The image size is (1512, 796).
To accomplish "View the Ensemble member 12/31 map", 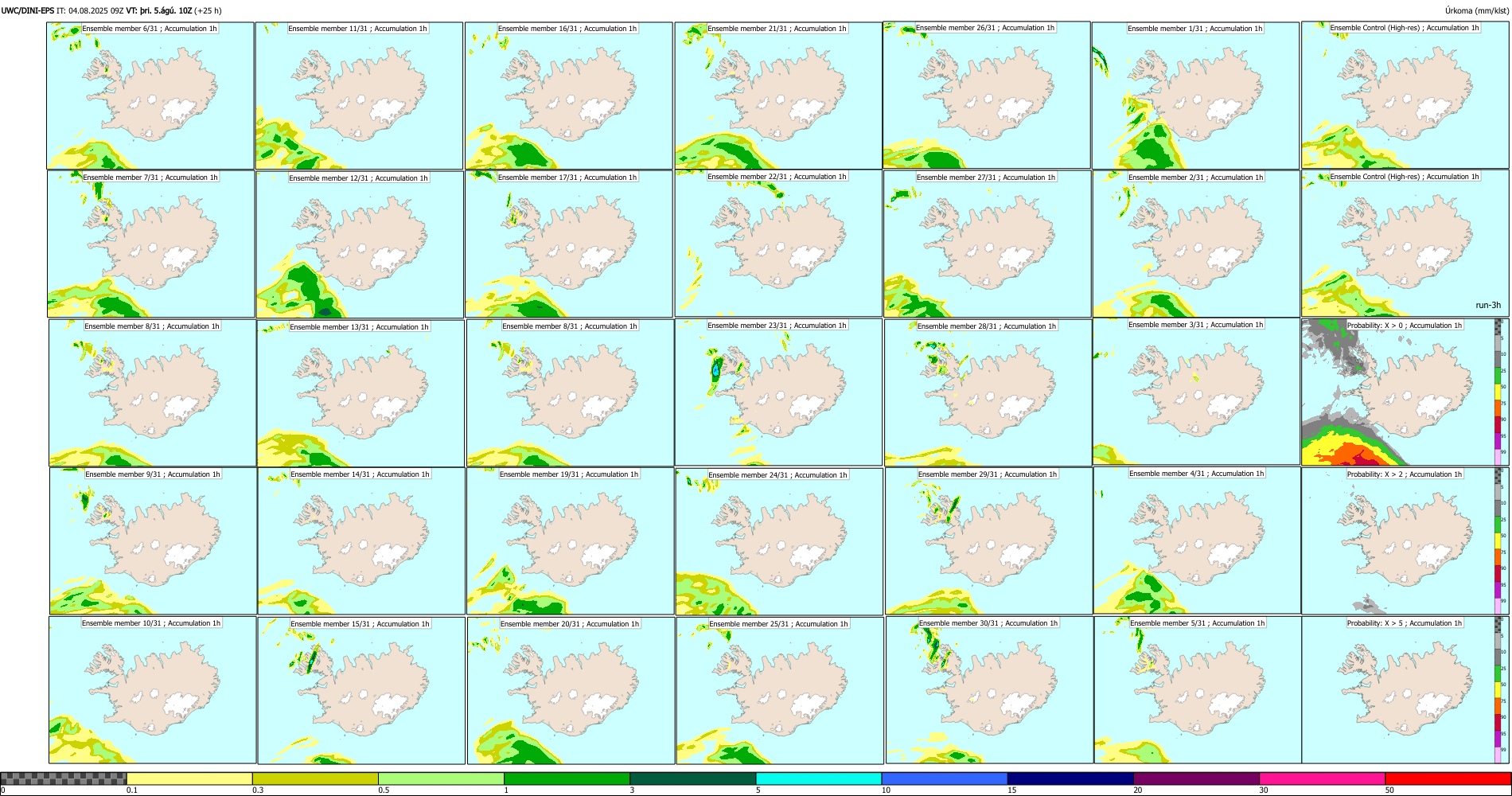I will click(x=360, y=244).
